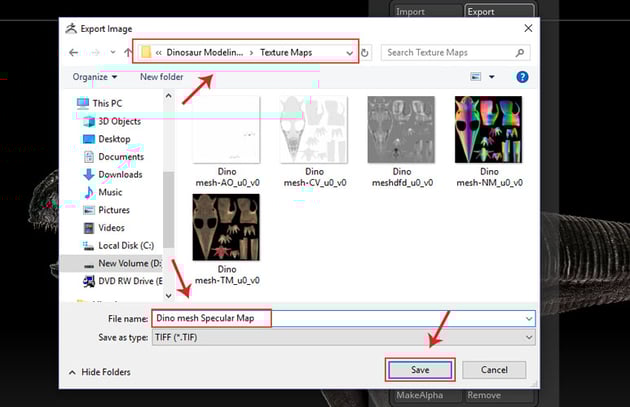This screenshot has width=630, height=407.
Task: Click MakeAlpha in the ZBrush panel
Action: 426,395
